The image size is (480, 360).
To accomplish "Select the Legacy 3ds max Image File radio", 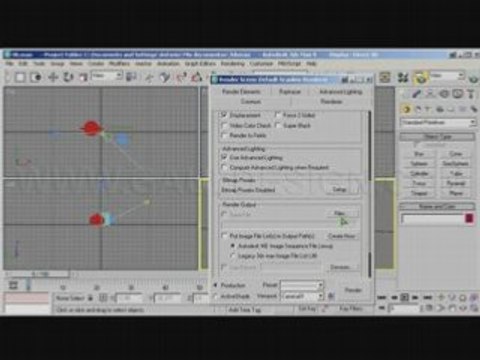I will [233, 256].
